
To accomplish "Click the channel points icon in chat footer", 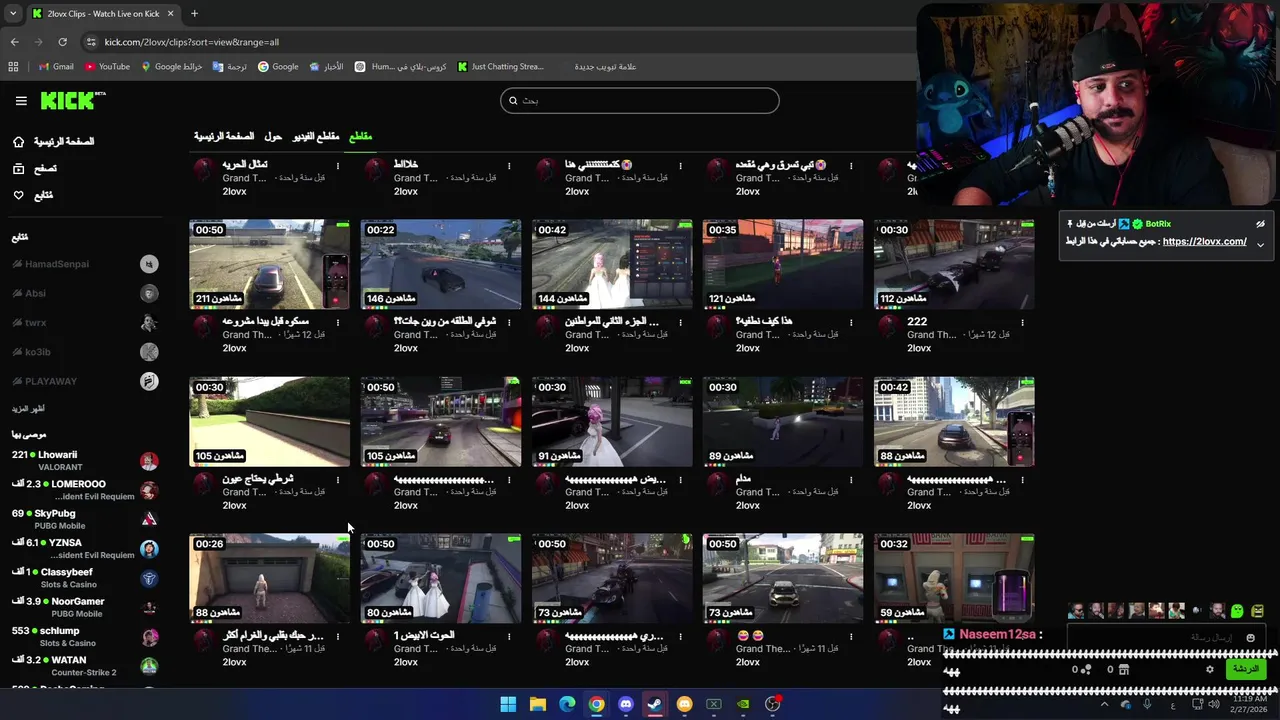I will point(1087,669).
